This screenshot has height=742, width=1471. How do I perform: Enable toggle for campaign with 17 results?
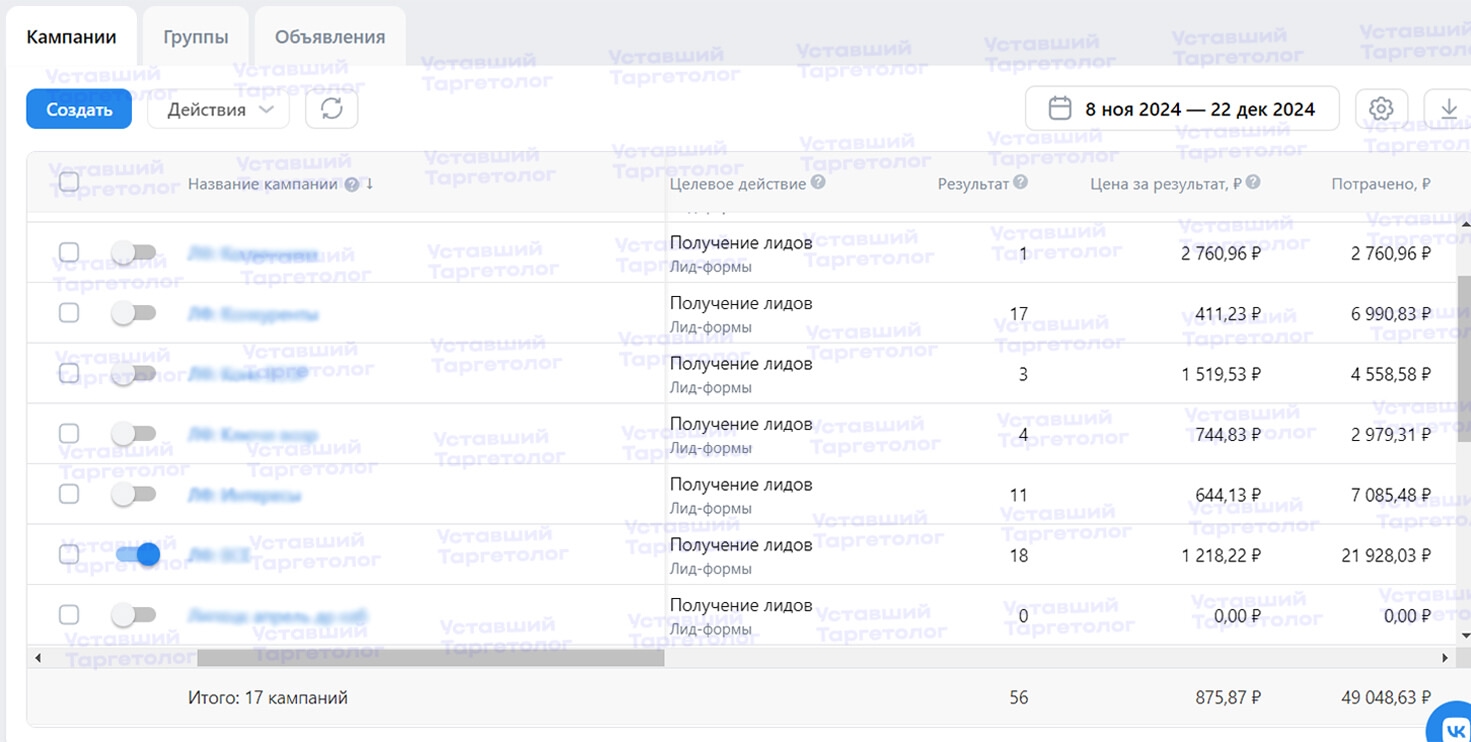134,313
